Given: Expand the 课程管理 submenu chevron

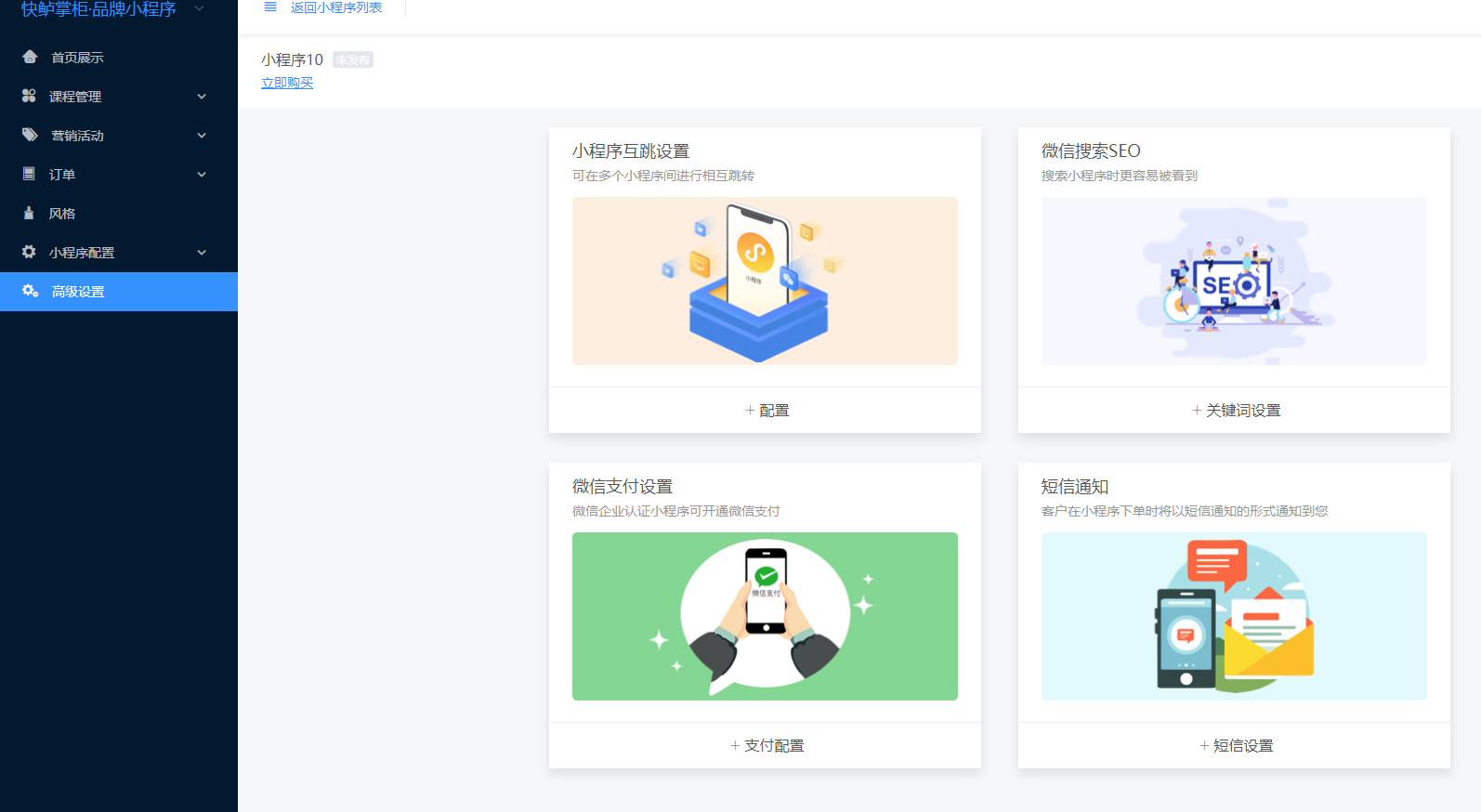Looking at the screenshot, I should coord(202,97).
